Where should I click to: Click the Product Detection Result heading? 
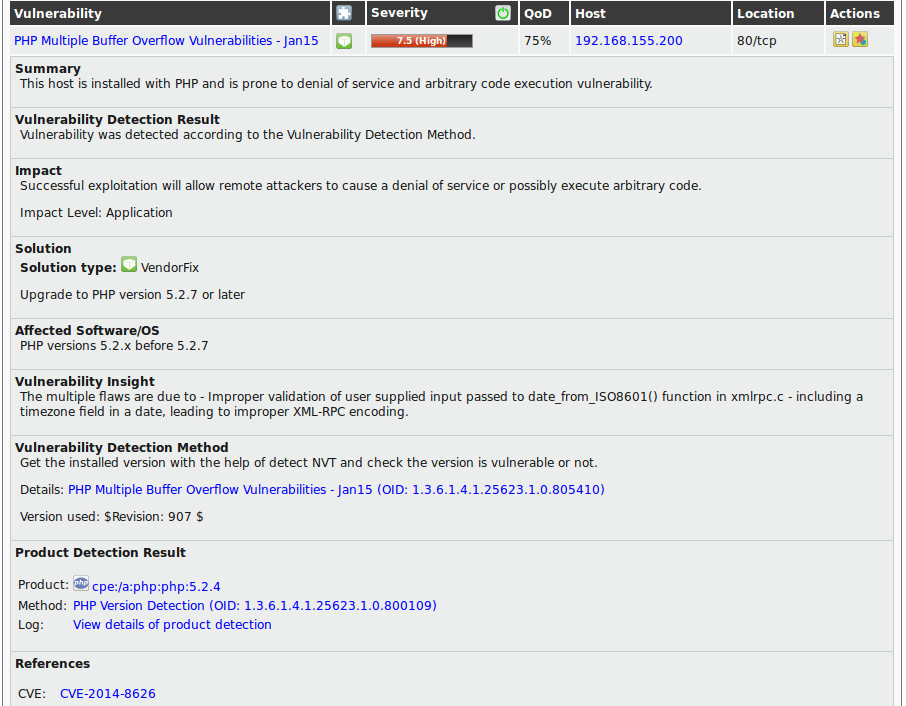click(x=101, y=552)
